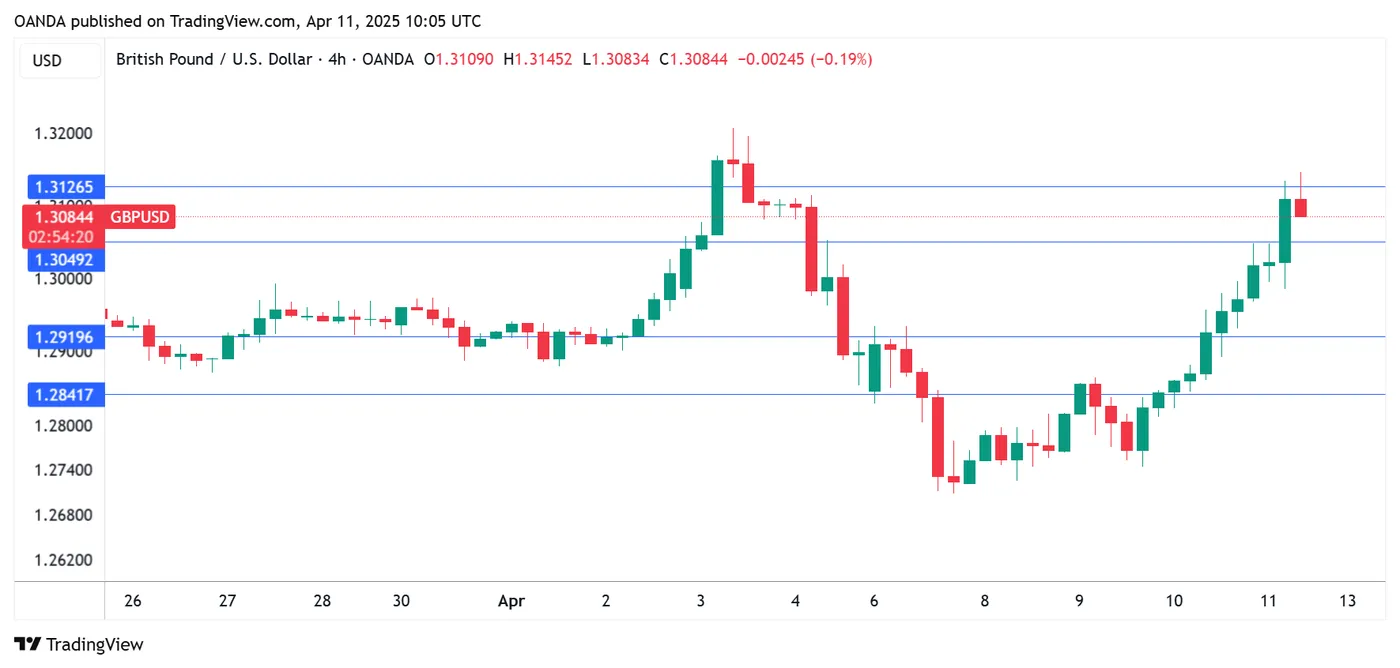Click the 13 date marker on time axis

[x=1348, y=601]
